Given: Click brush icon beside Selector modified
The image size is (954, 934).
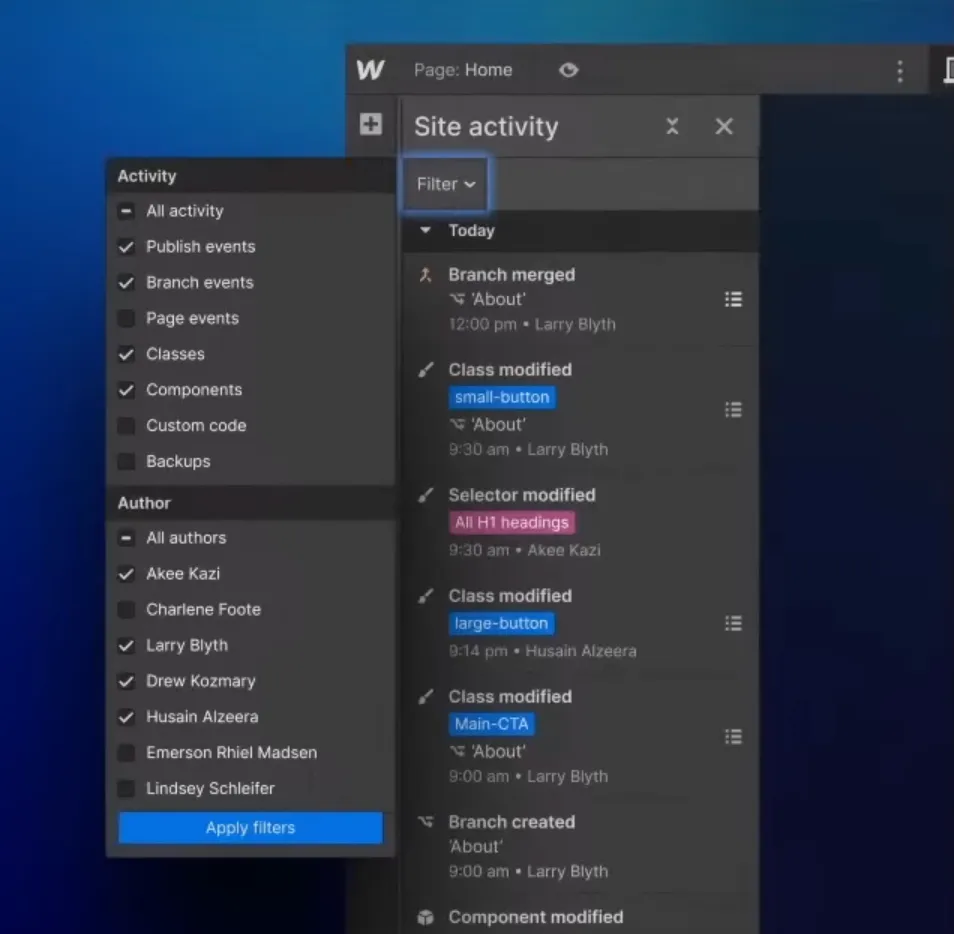Looking at the screenshot, I should coord(426,495).
